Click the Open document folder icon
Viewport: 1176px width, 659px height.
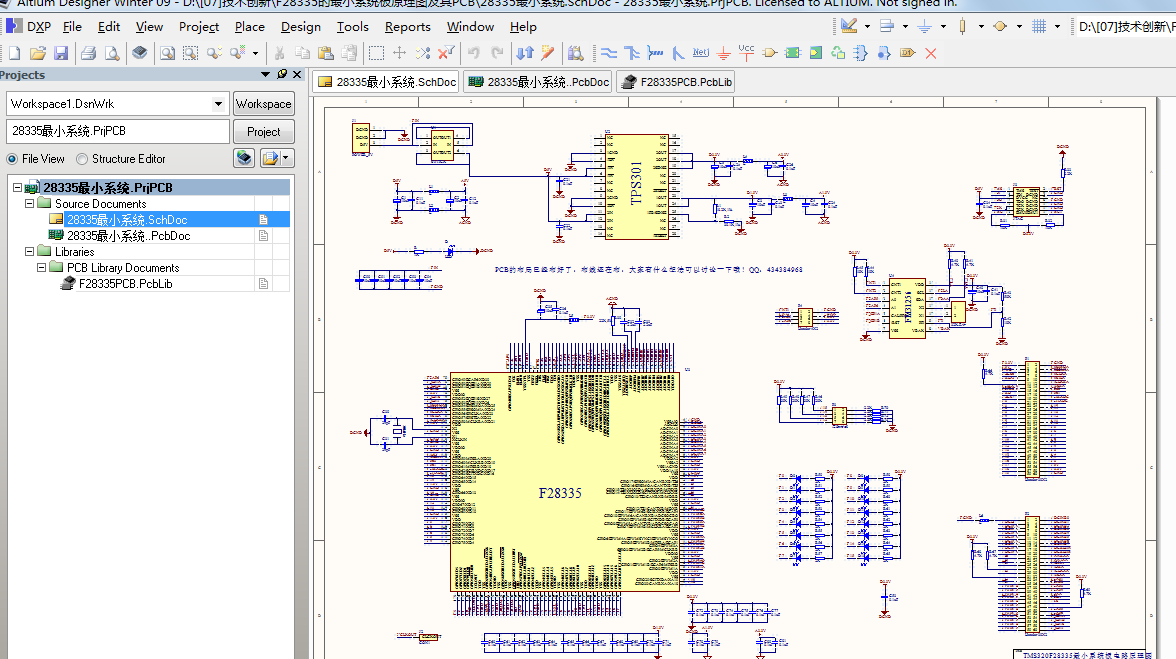click(38, 53)
